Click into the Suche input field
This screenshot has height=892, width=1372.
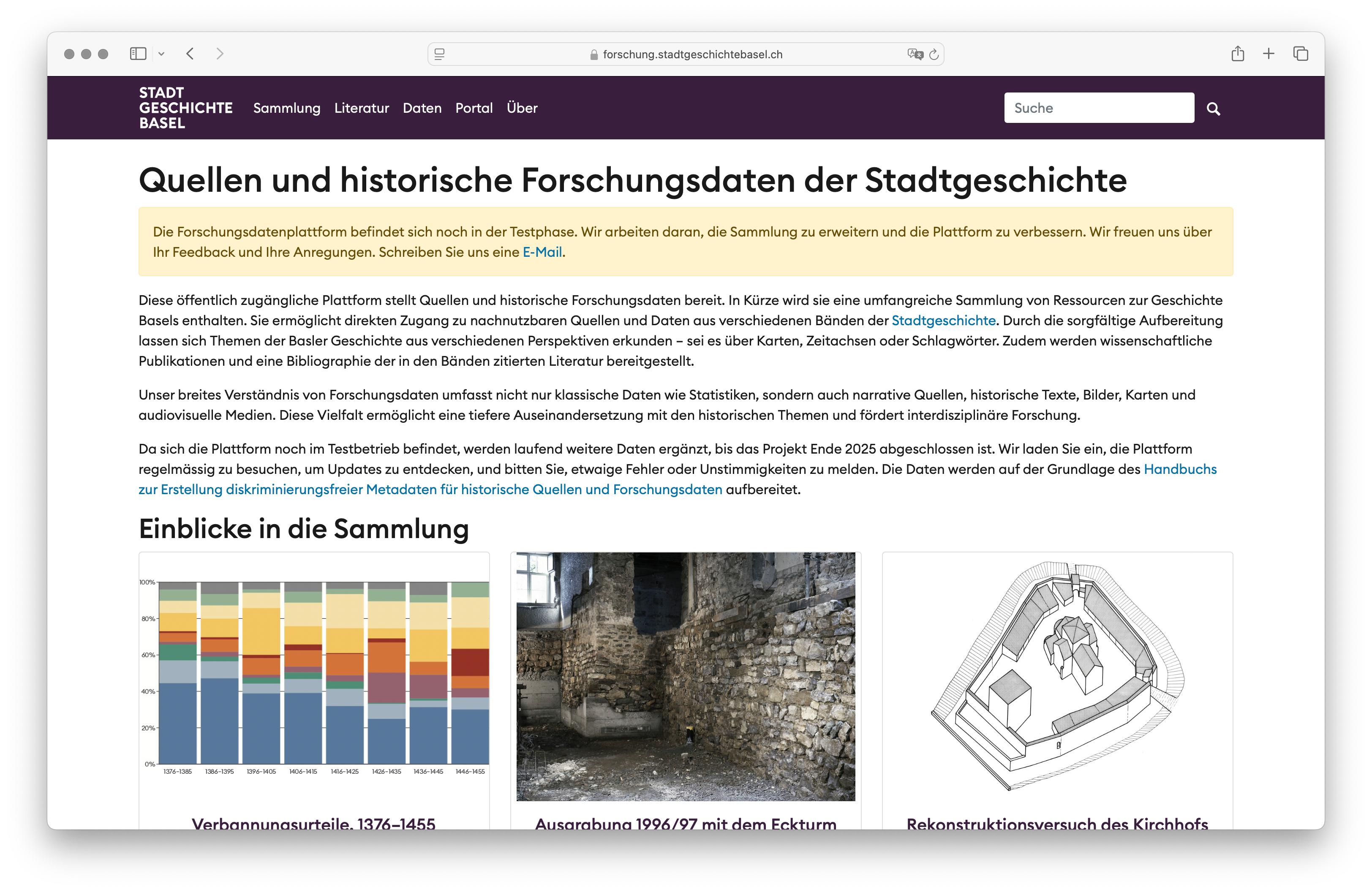(x=1098, y=108)
